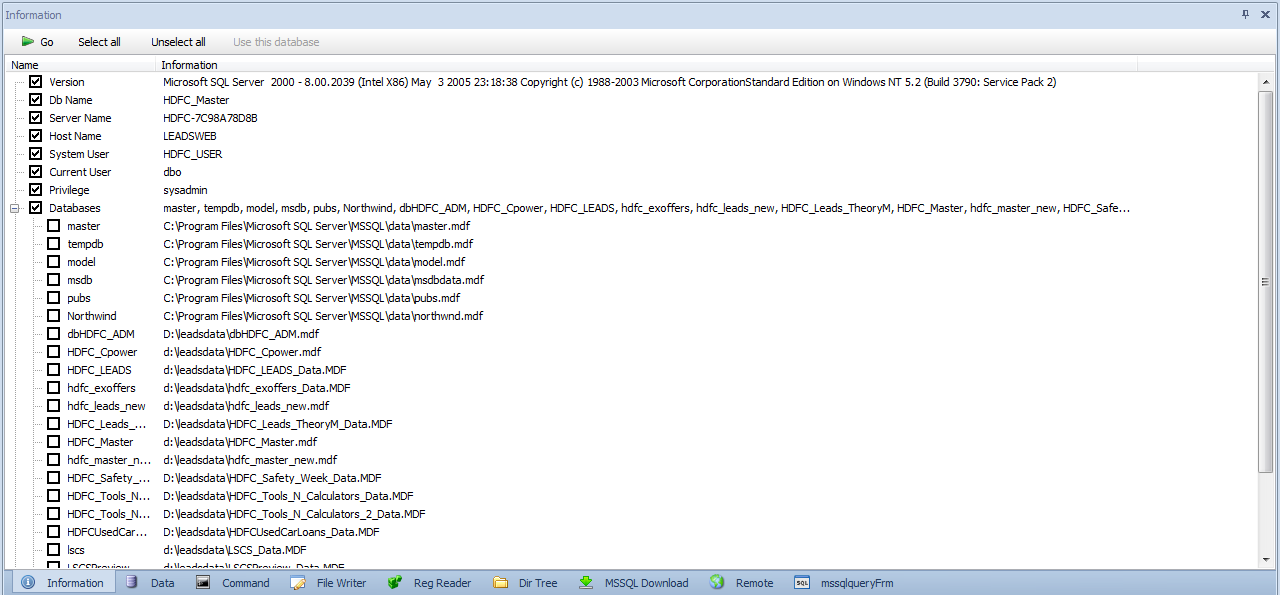
Task: Click the scrollbar up arrow
Action: (1265, 83)
